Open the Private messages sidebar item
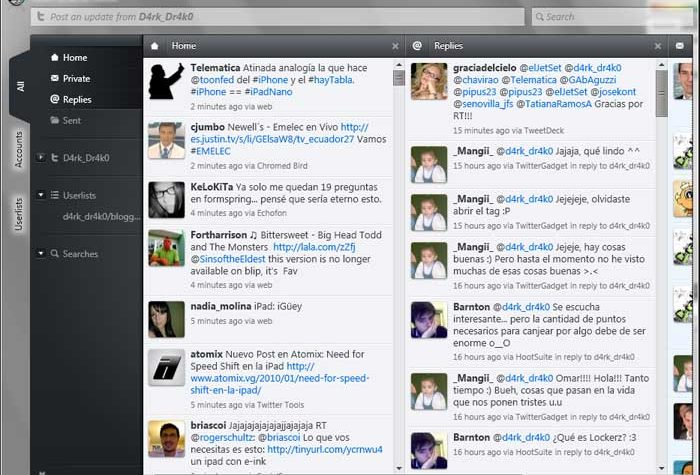This screenshot has height=475, width=700. [x=70, y=79]
